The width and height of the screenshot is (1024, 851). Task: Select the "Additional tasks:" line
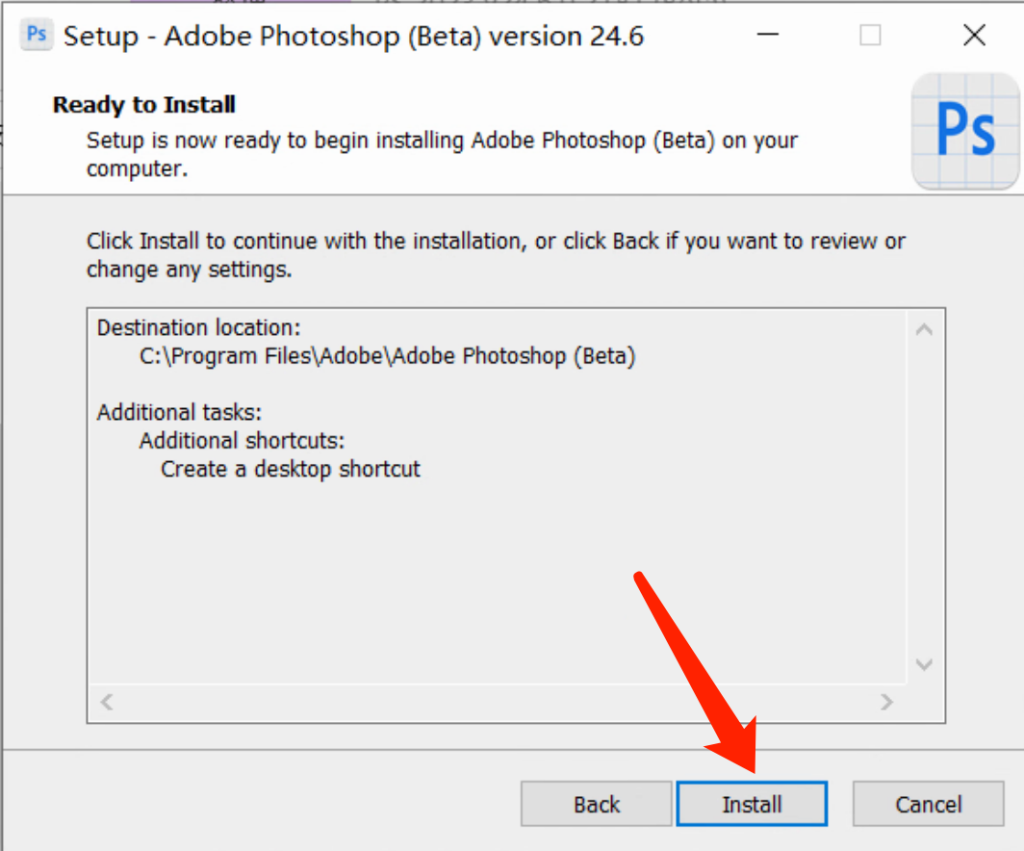point(179,412)
